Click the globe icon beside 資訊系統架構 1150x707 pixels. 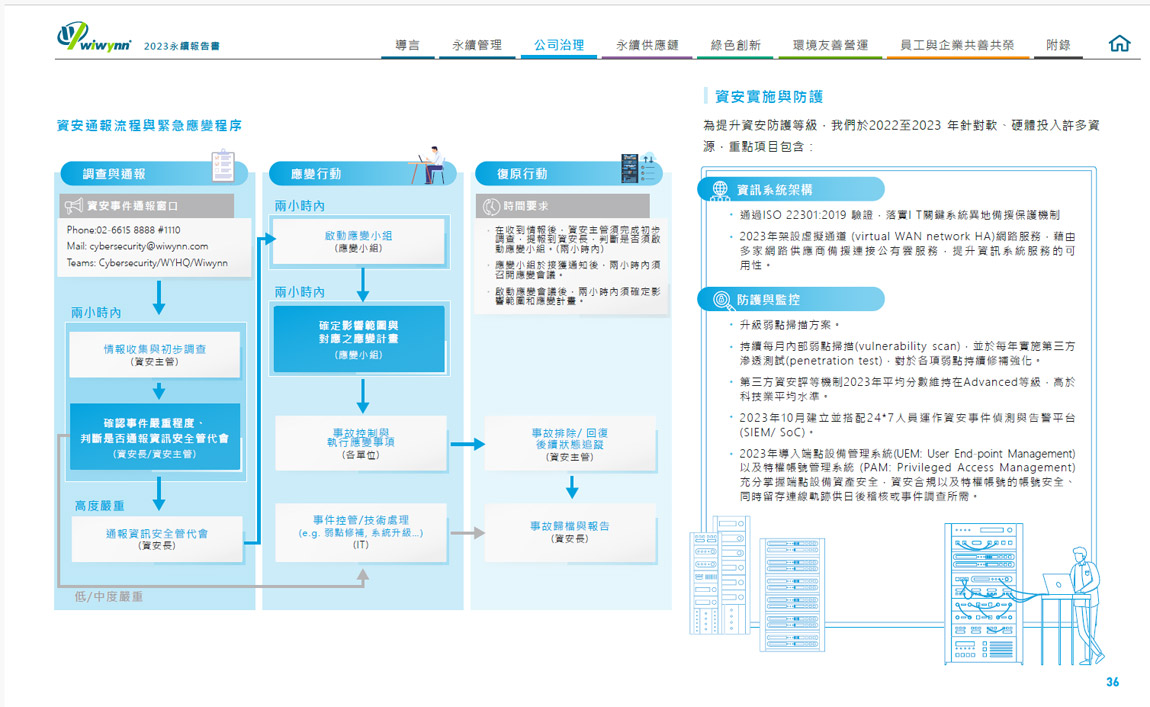[x=719, y=189]
